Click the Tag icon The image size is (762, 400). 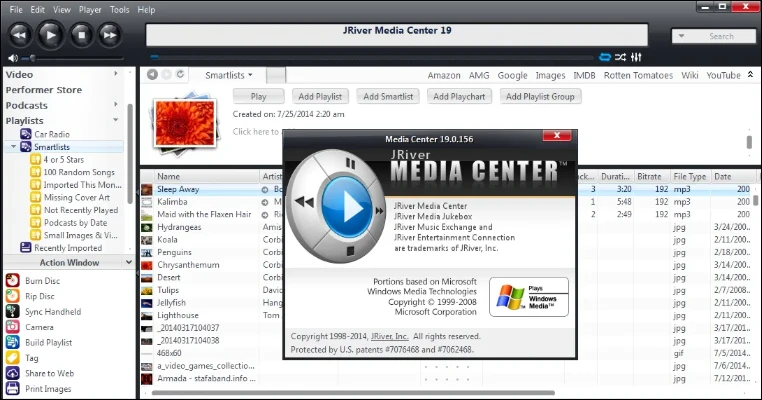(13, 358)
